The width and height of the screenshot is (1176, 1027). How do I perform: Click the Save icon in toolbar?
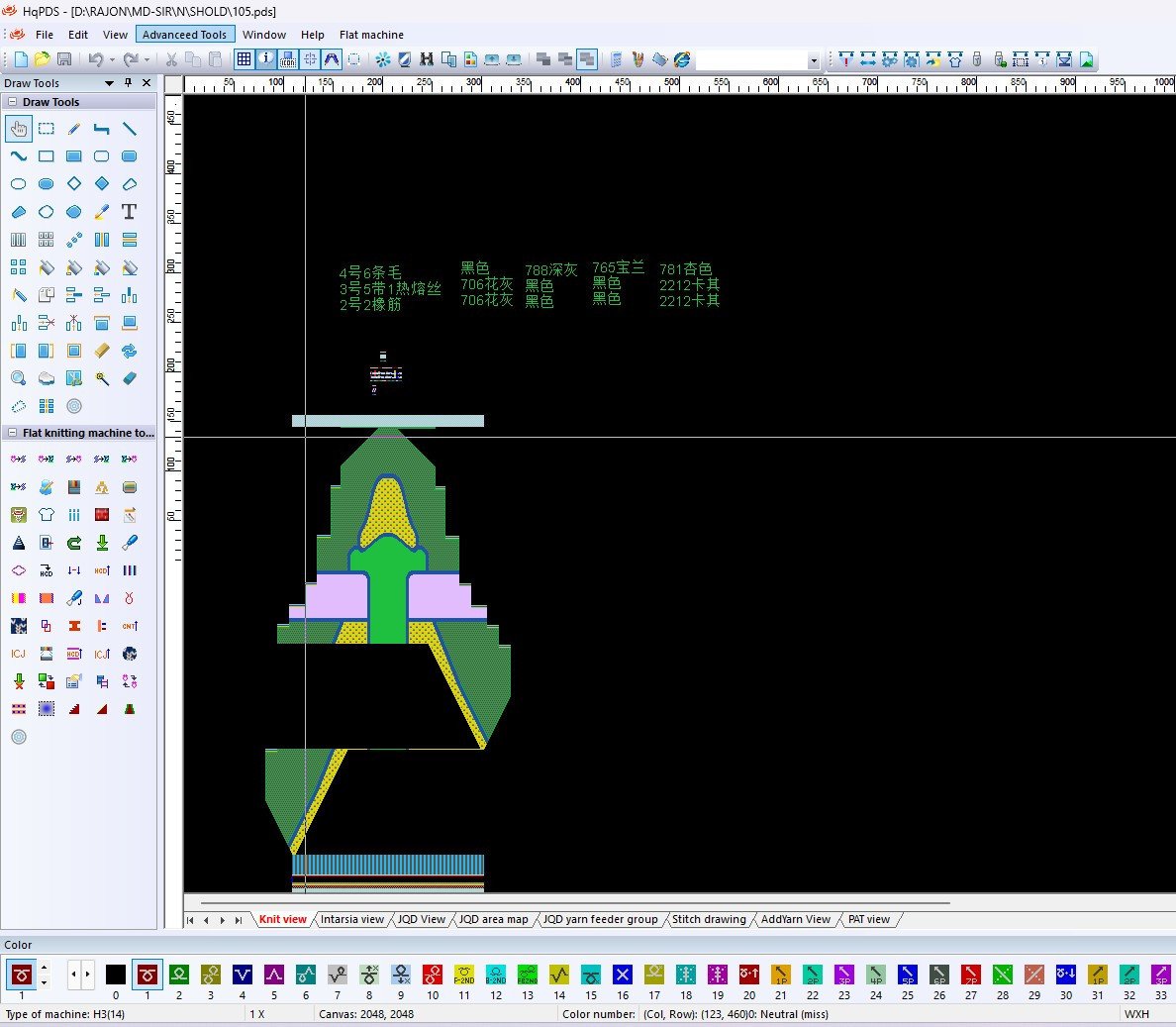click(x=64, y=59)
